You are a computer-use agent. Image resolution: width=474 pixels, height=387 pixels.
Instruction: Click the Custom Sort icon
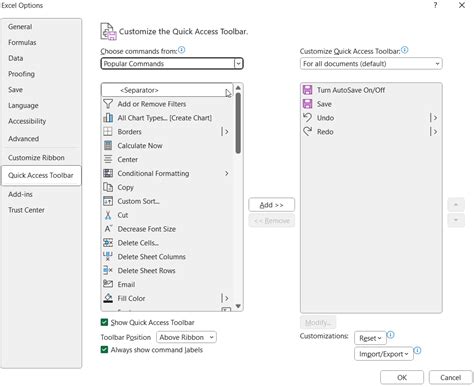click(x=108, y=201)
